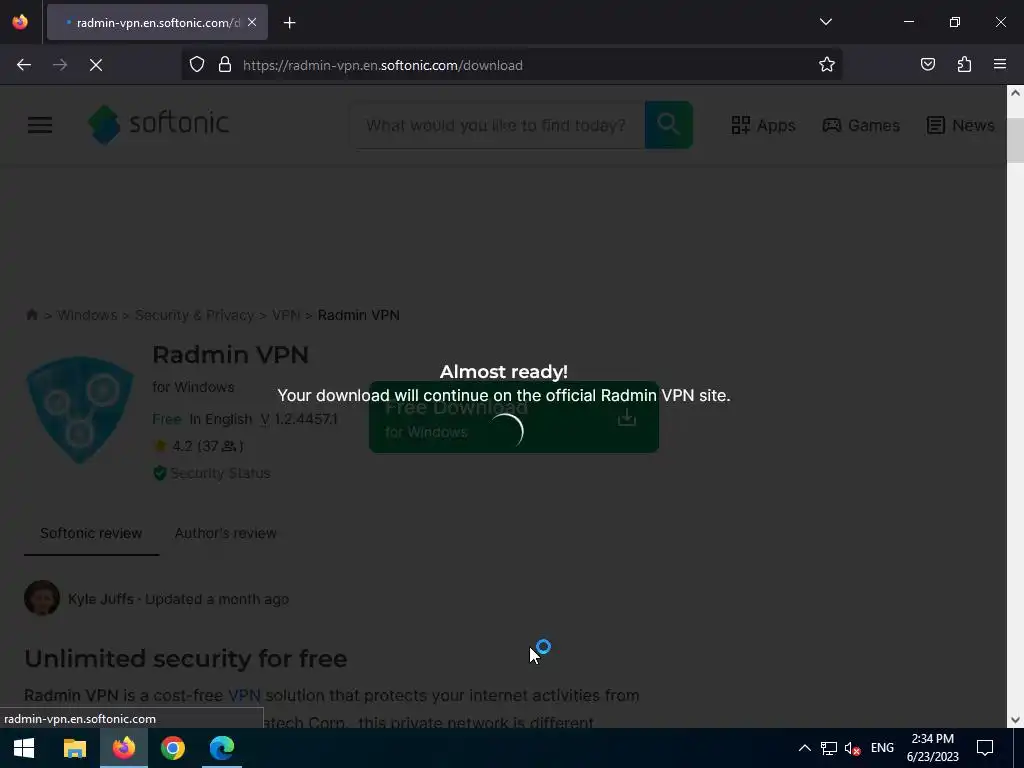Save page to Pocket
This screenshot has height=768, width=1024.
927,65
